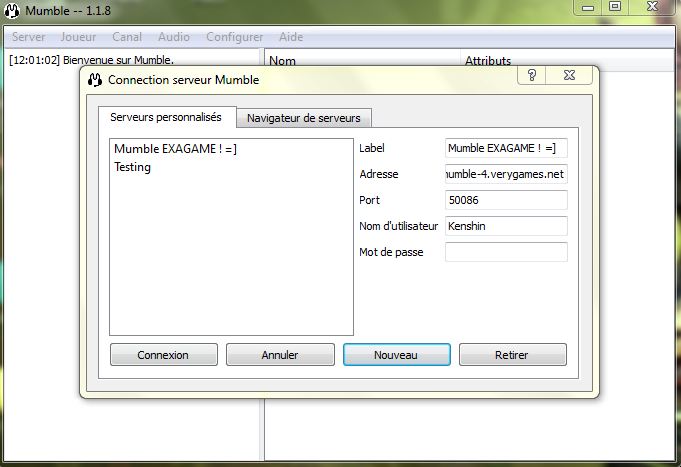Switch to Navigateur de serveurs tab
The image size is (681, 467).
304,118
